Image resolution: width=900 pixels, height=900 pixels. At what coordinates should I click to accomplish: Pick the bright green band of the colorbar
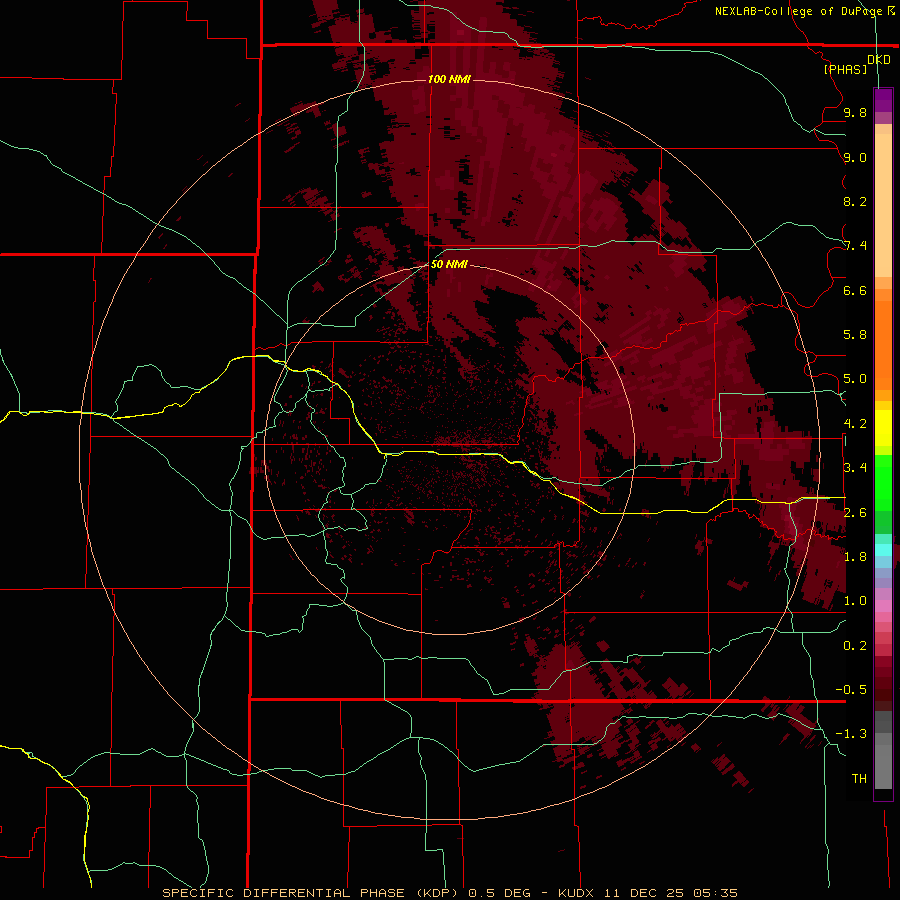coord(883,483)
